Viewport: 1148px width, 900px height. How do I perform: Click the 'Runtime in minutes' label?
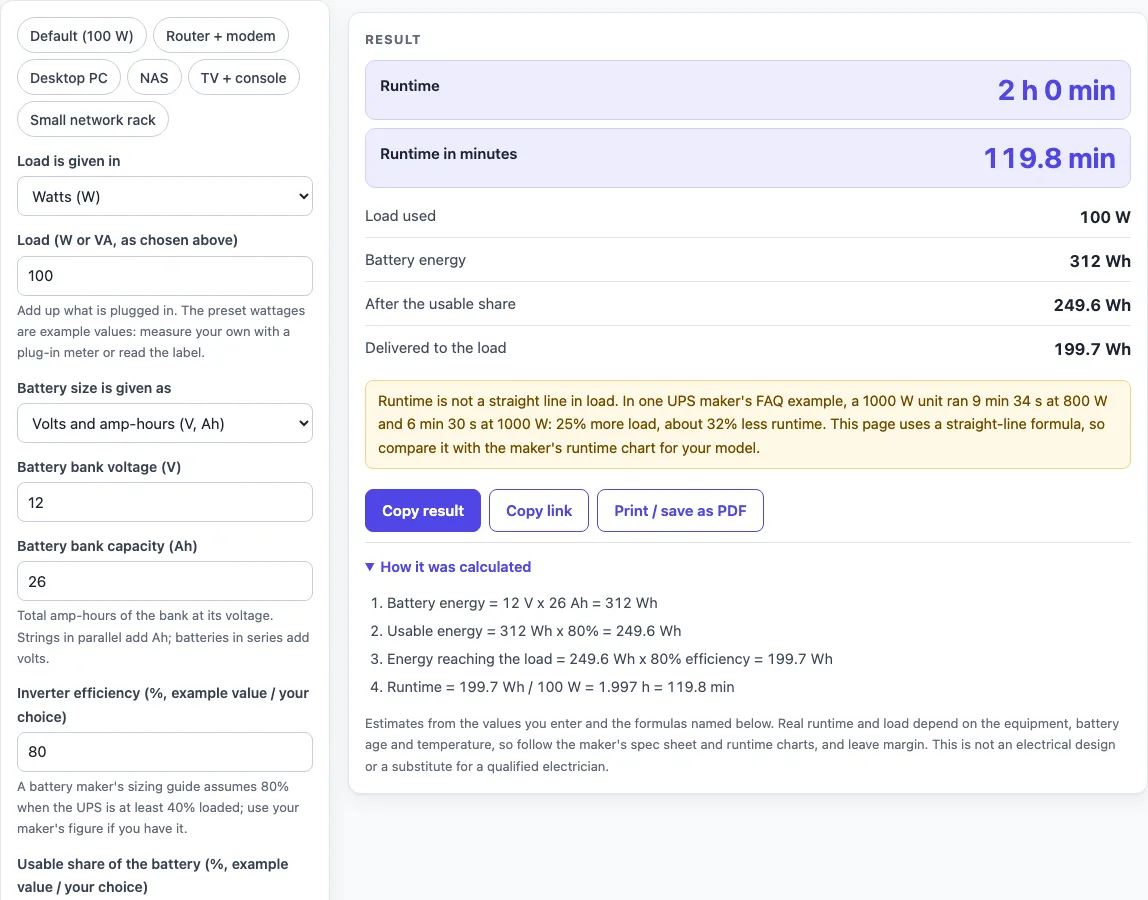(x=448, y=154)
